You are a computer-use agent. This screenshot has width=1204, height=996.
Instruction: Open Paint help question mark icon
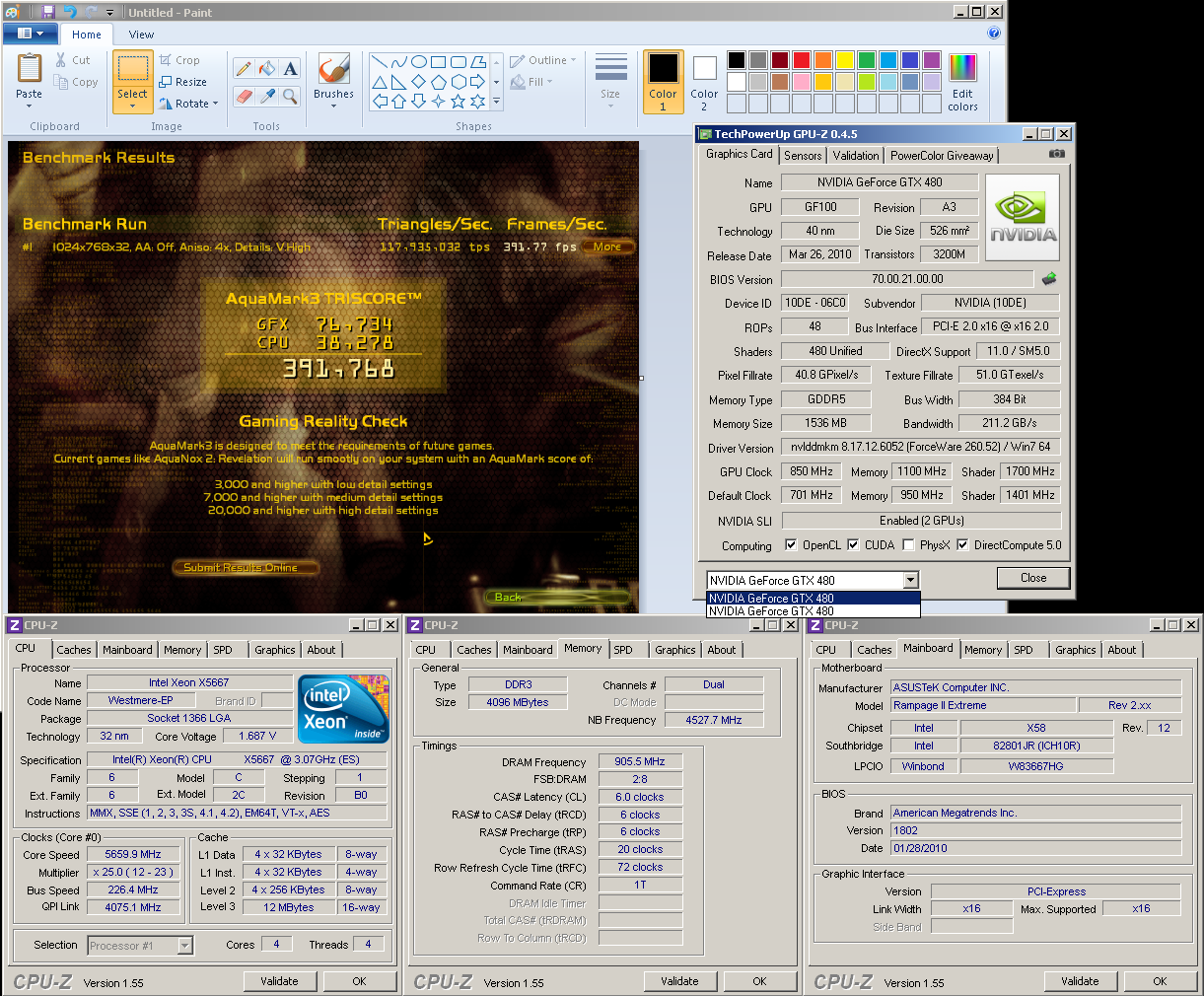994,33
